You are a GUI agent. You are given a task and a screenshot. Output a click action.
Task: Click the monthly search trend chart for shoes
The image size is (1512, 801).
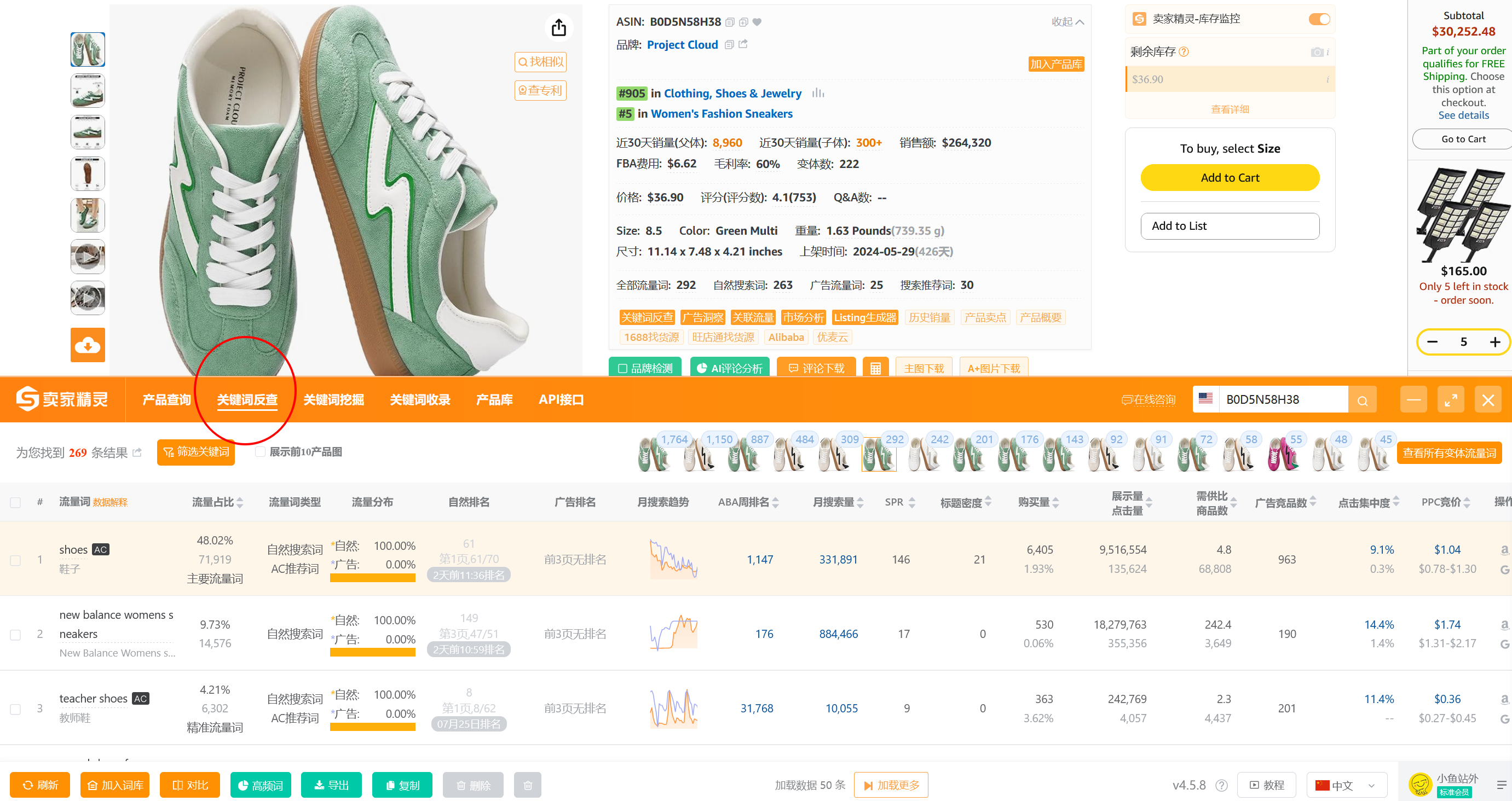point(673,559)
